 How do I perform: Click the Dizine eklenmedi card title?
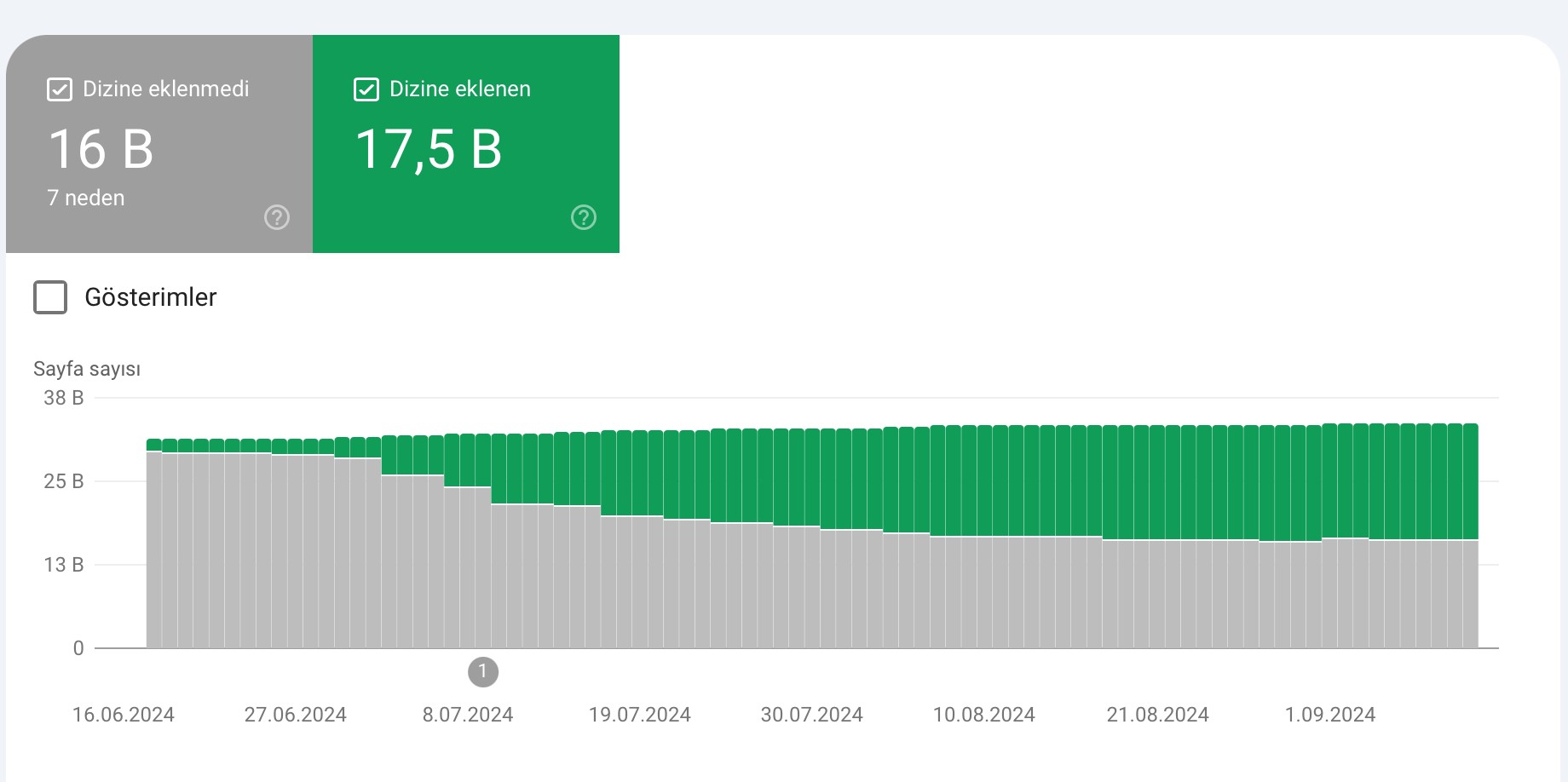166,89
